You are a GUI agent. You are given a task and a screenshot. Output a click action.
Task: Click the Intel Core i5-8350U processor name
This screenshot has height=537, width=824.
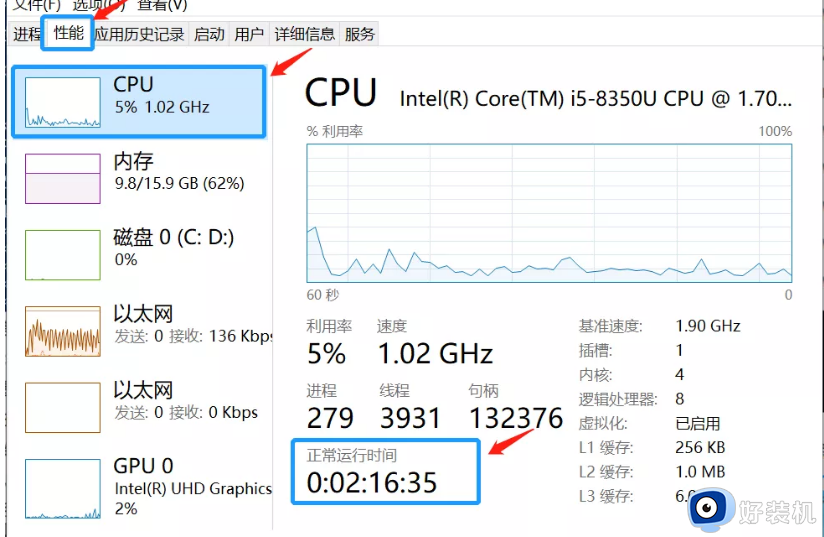click(595, 99)
